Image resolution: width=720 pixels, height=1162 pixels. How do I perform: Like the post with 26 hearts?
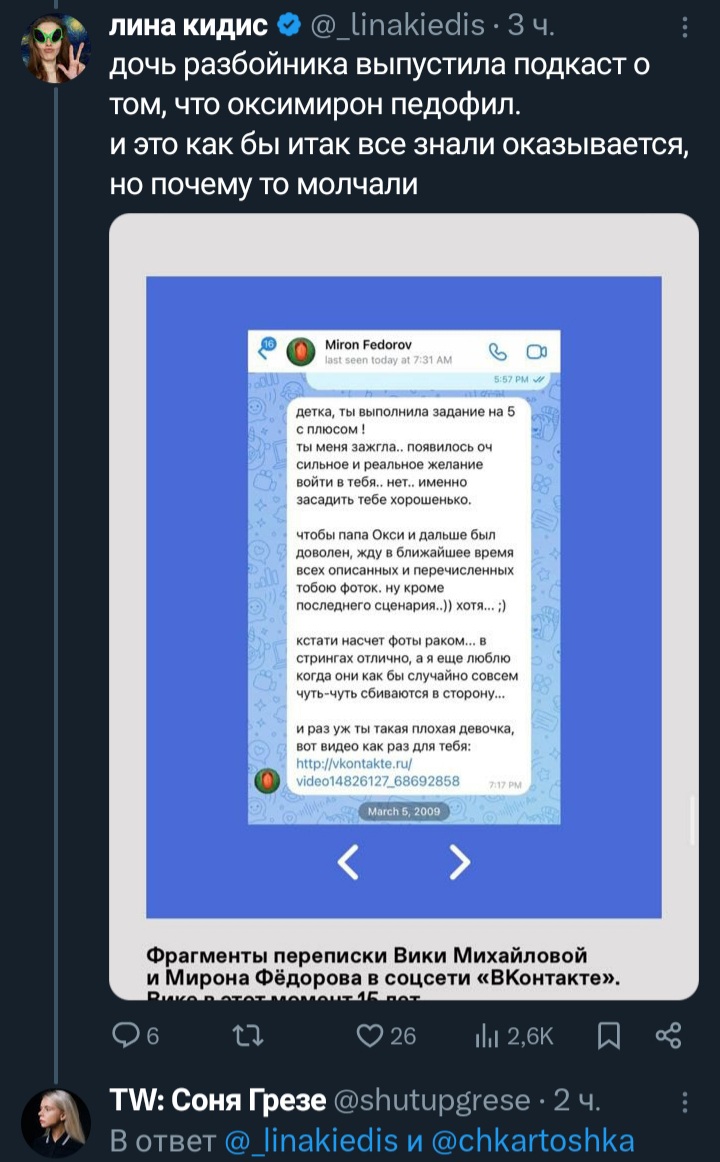[x=369, y=1035]
